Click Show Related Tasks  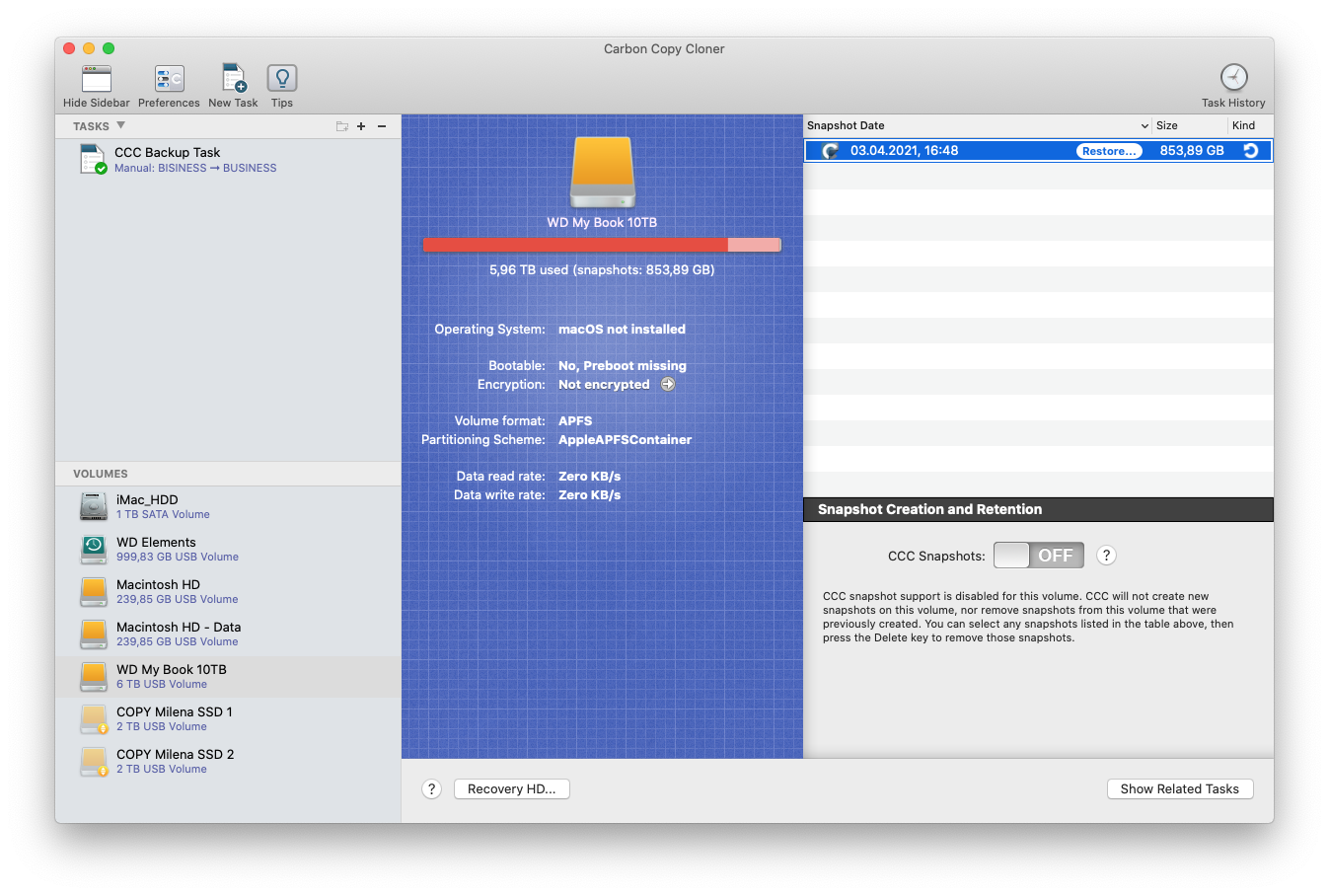(1180, 789)
